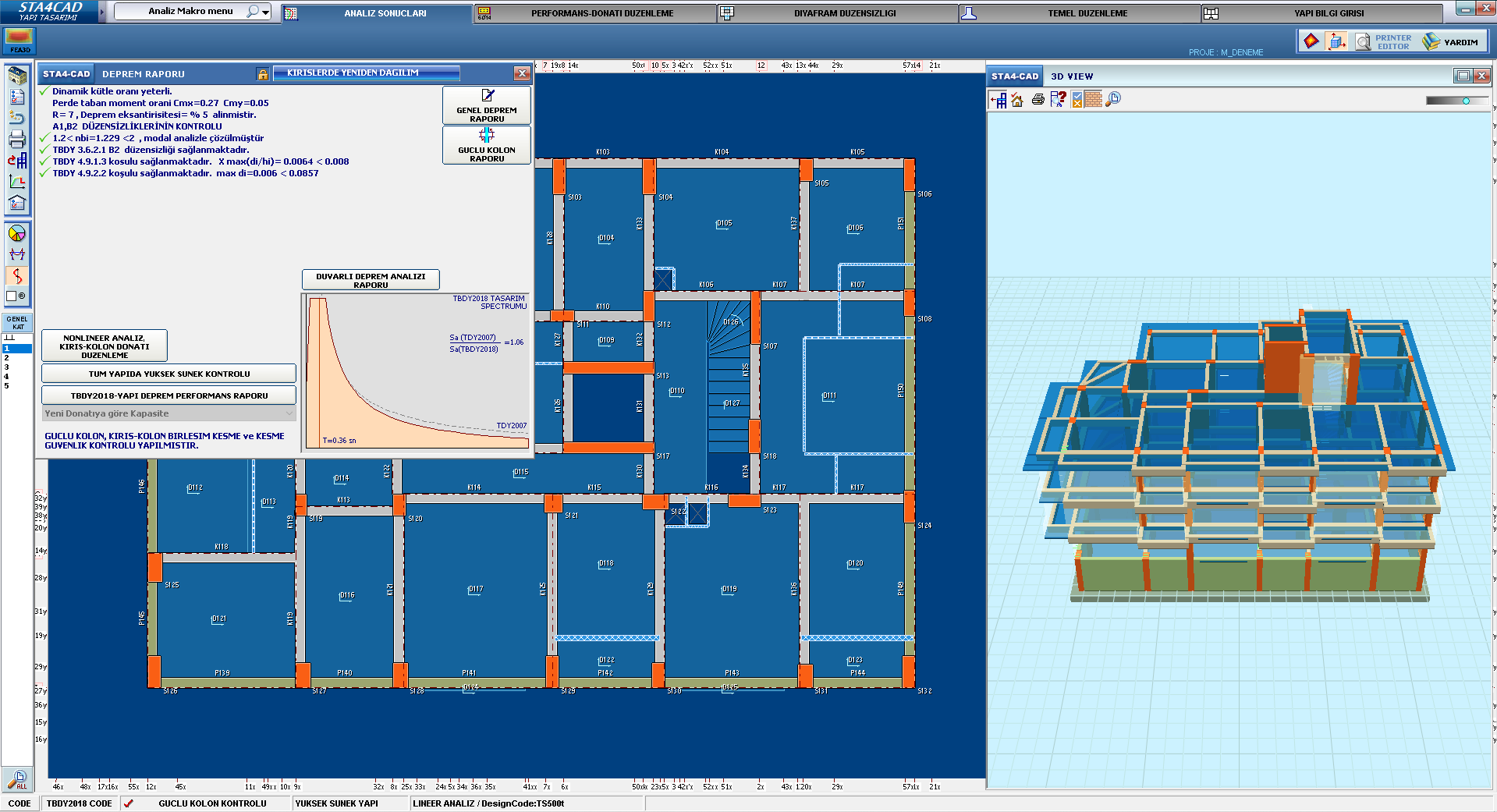Image resolution: width=1497 pixels, height=812 pixels.
Task: Adjust the transparency slider in 3D view
Action: 1466,101
